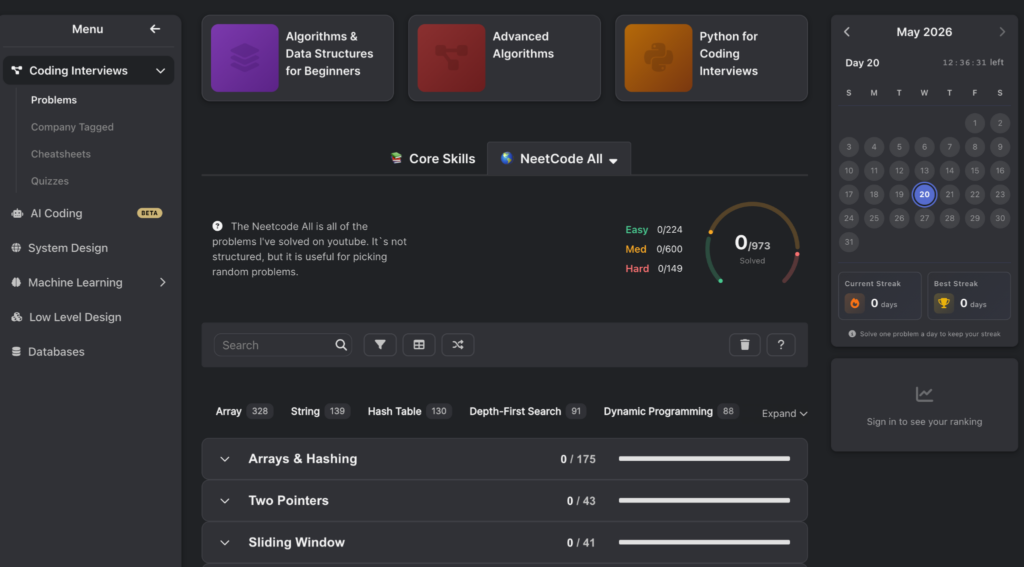Filter by the Depth-First Search tag
This screenshot has width=1024, height=567.
[x=527, y=412]
